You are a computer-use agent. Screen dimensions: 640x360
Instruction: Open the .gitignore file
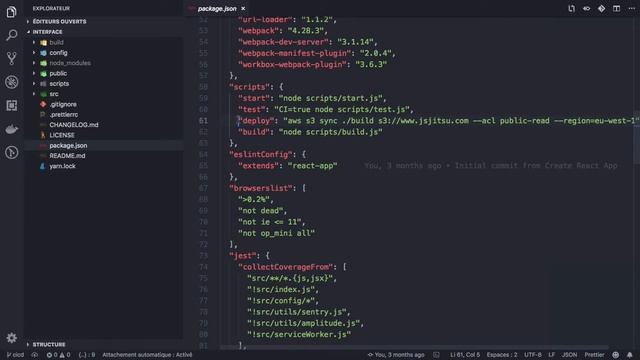pos(63,104)
